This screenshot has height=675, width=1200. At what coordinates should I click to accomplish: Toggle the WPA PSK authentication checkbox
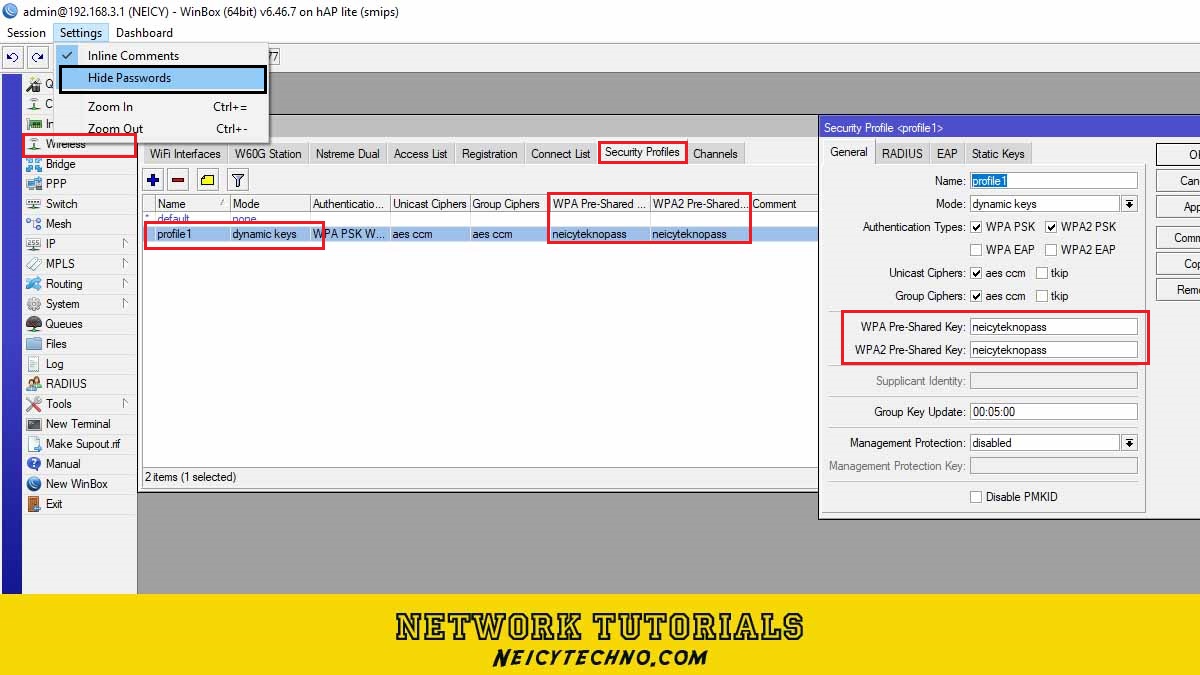(975, 227)
